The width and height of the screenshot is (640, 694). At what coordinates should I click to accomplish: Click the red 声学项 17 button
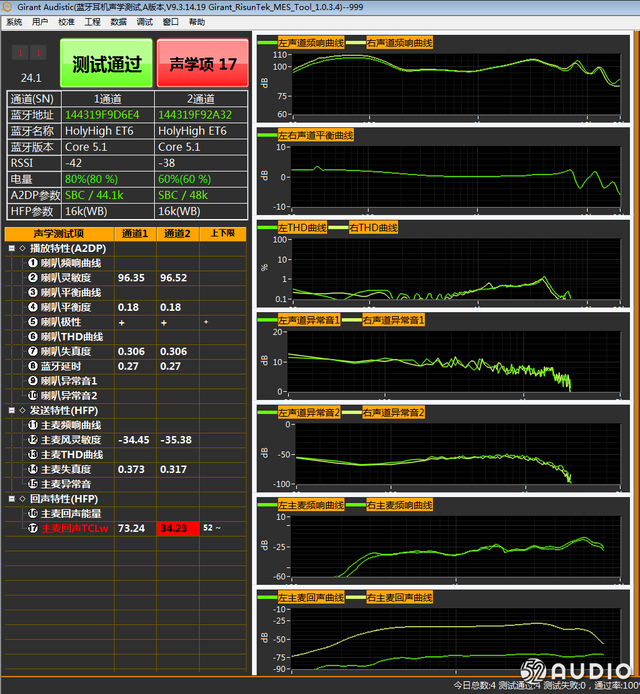203,63
